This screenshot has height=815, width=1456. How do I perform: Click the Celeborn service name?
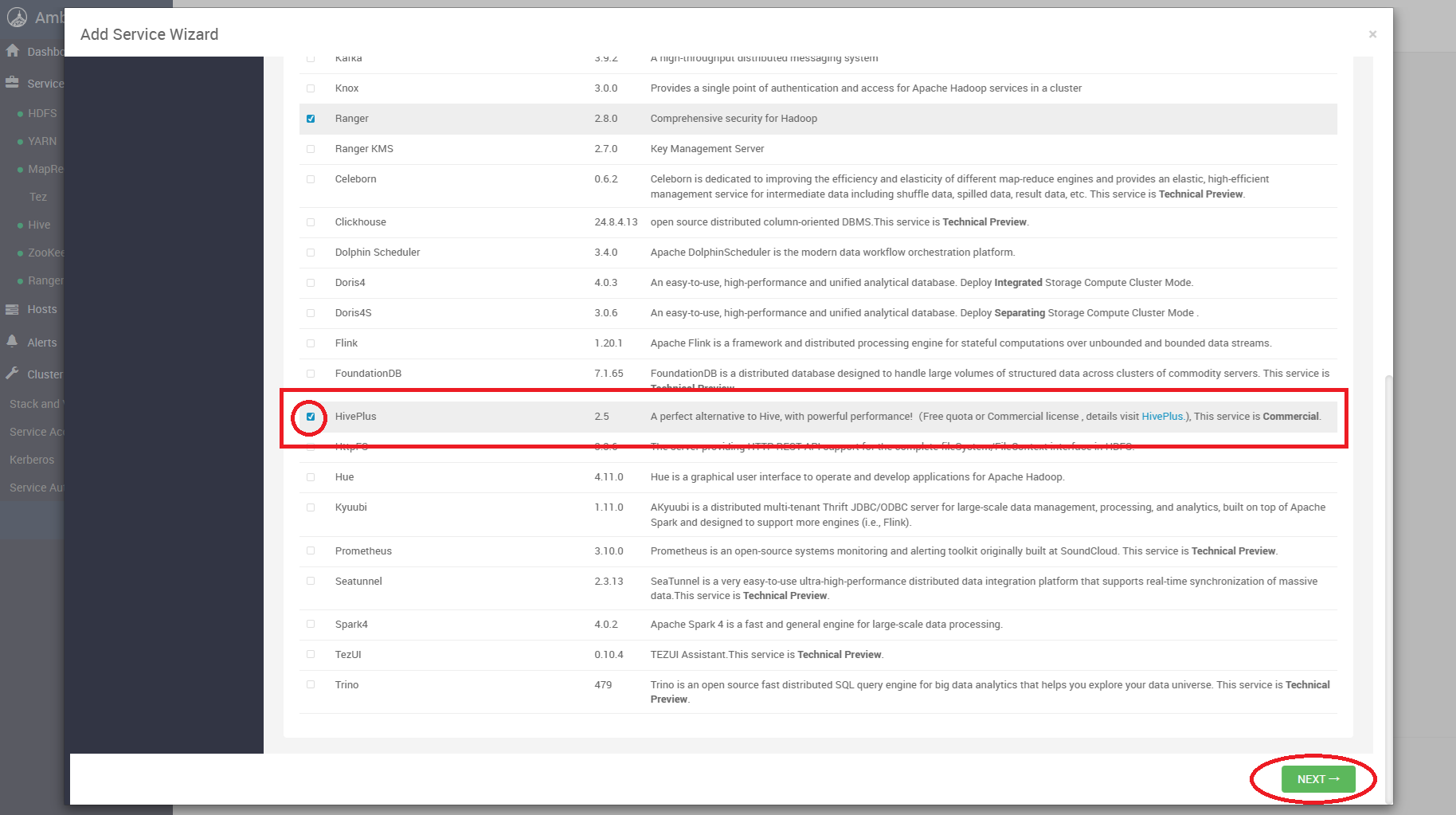[355, 179]
